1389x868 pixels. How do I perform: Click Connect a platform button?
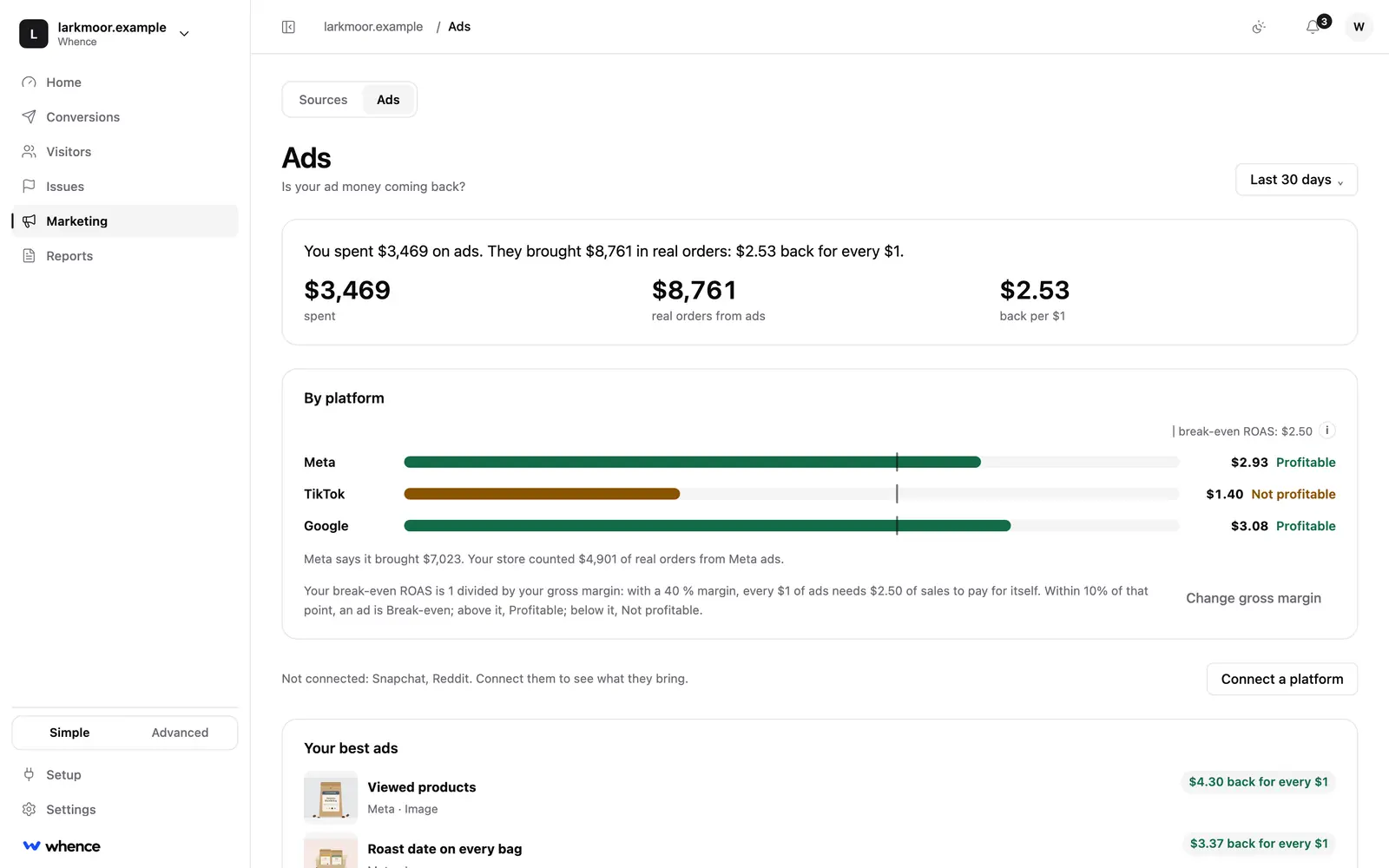click(1282, 679)
